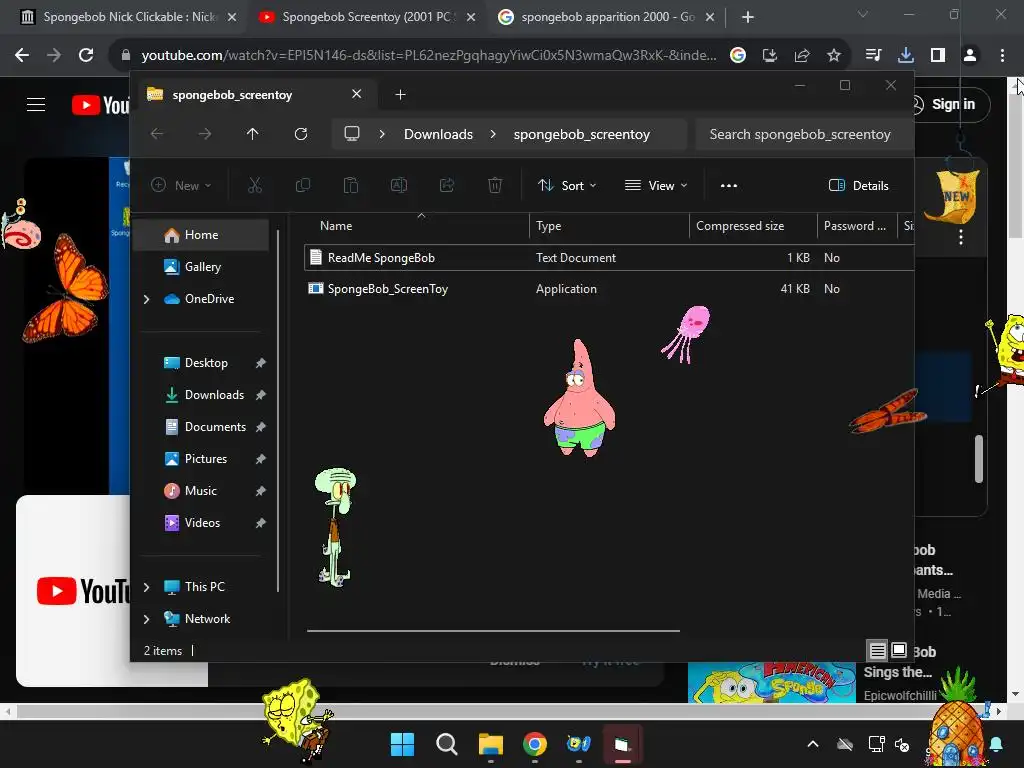Open the View dropdown menu
This screenshot has width=1024, height=768.
(x=656, y=185)
